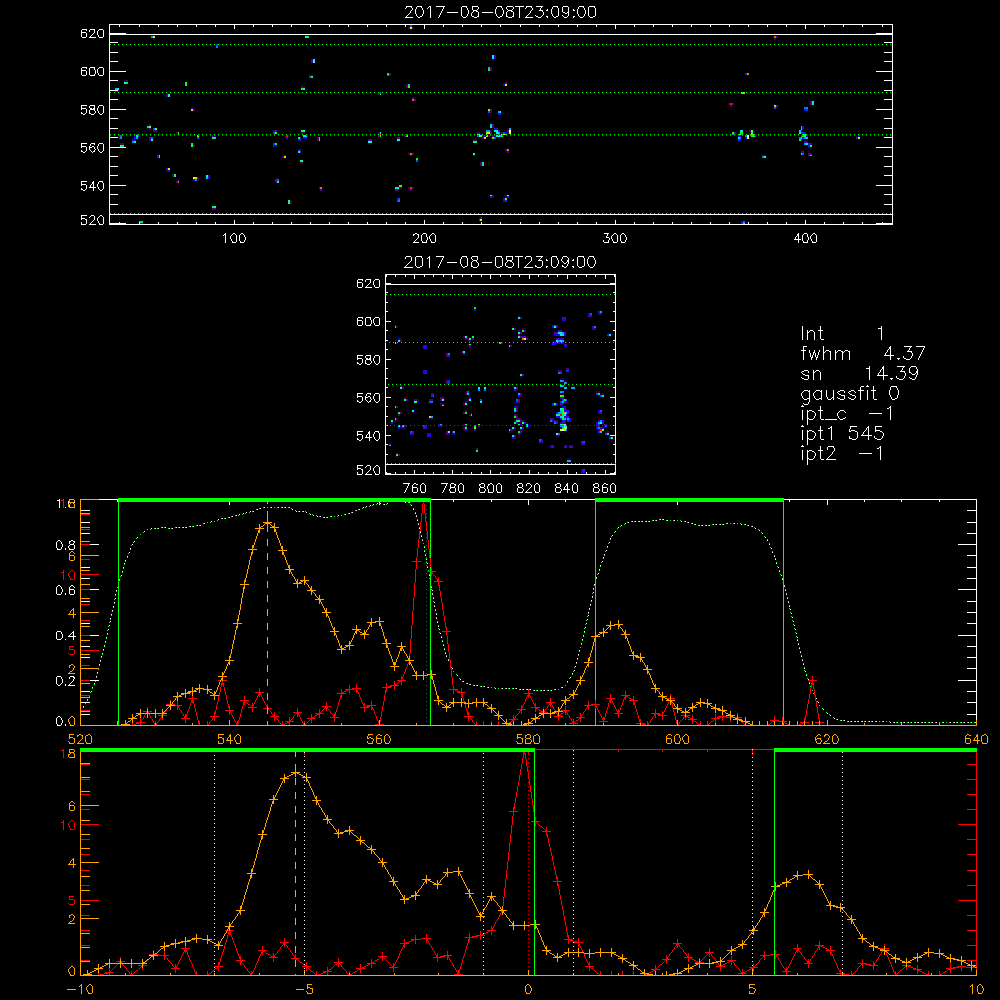Select the 'sn 14.39' value
This screenshot has height=1000, width=1000.
coord(860,373)
